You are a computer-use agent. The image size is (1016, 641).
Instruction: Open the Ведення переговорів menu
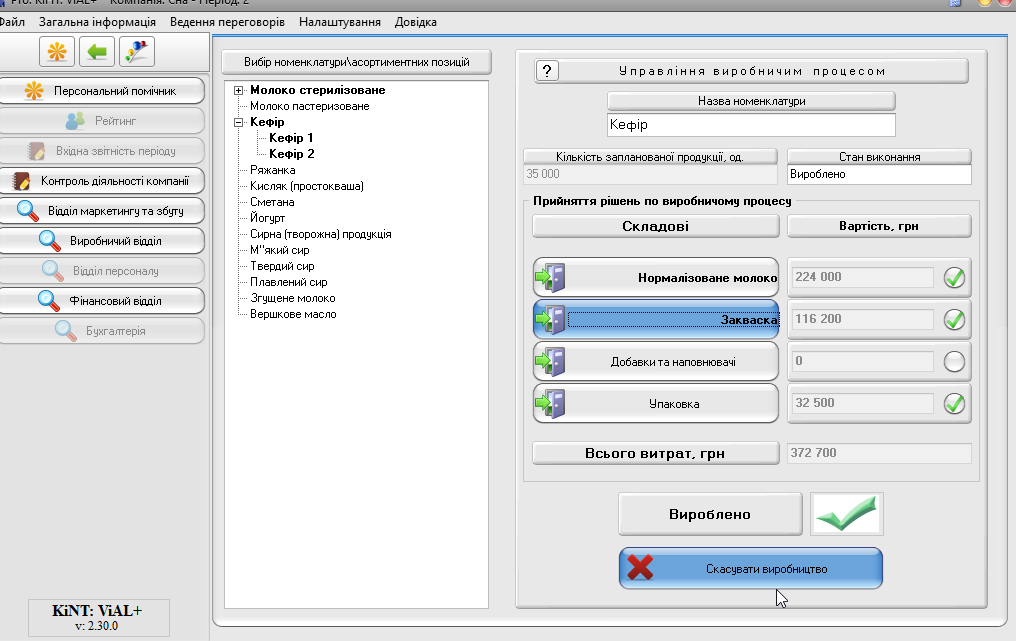(x=227, y=22)
